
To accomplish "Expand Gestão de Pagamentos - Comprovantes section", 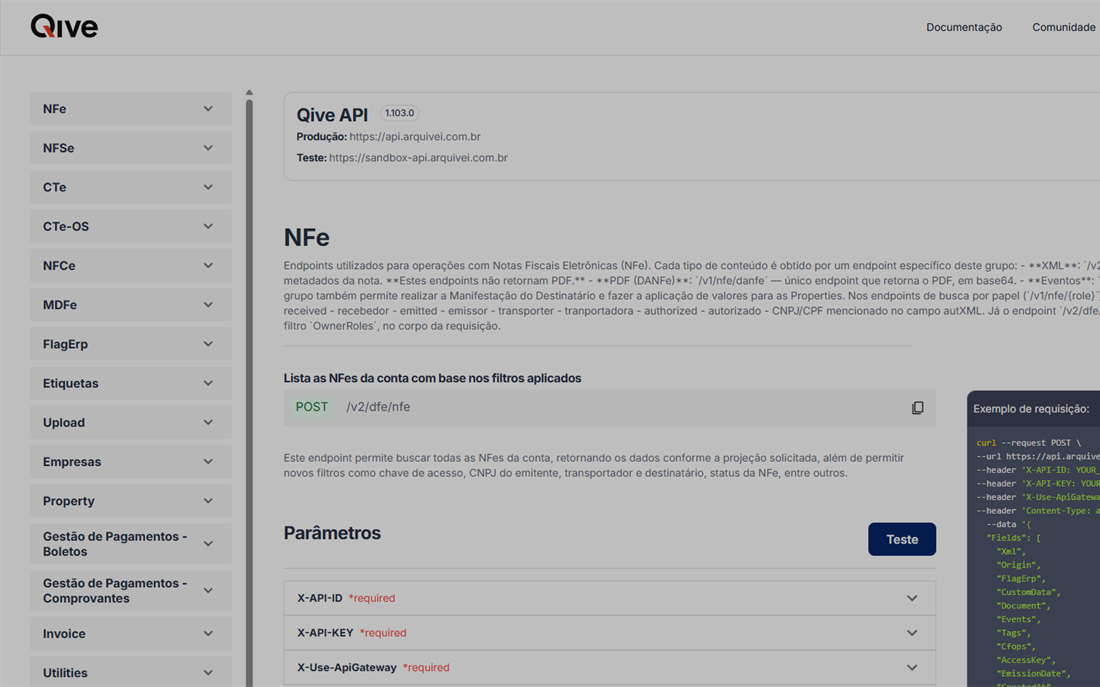I will pos(130,591).
